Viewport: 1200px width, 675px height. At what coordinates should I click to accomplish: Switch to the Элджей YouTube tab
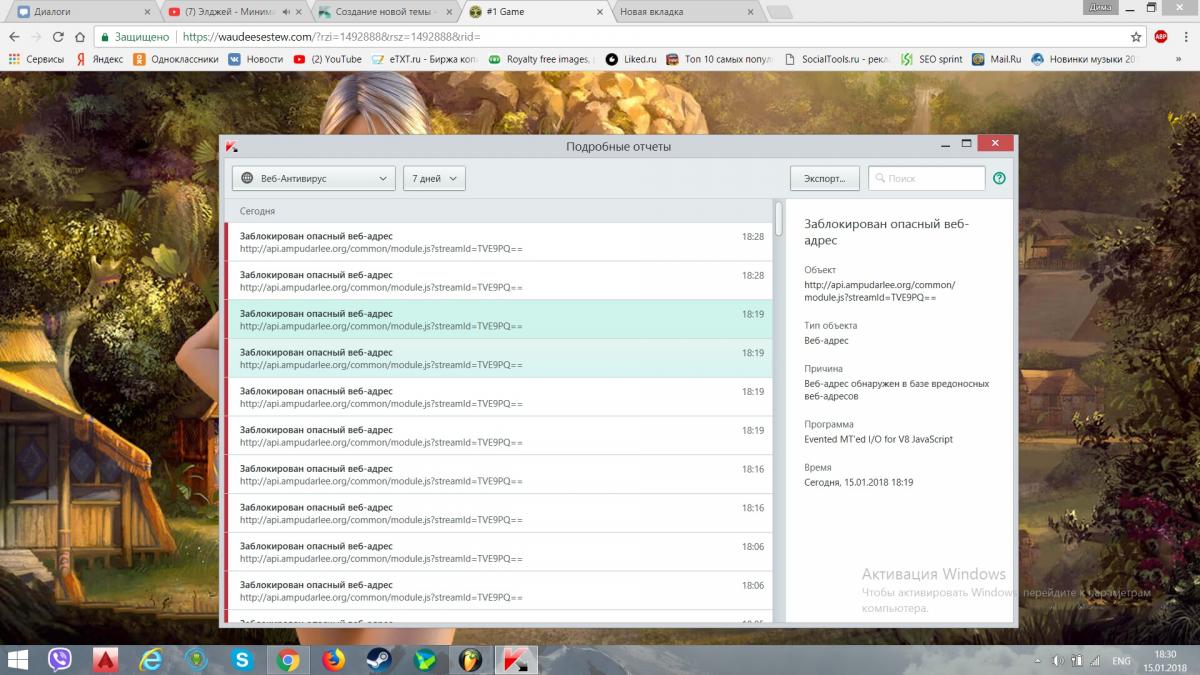[236, 12]
